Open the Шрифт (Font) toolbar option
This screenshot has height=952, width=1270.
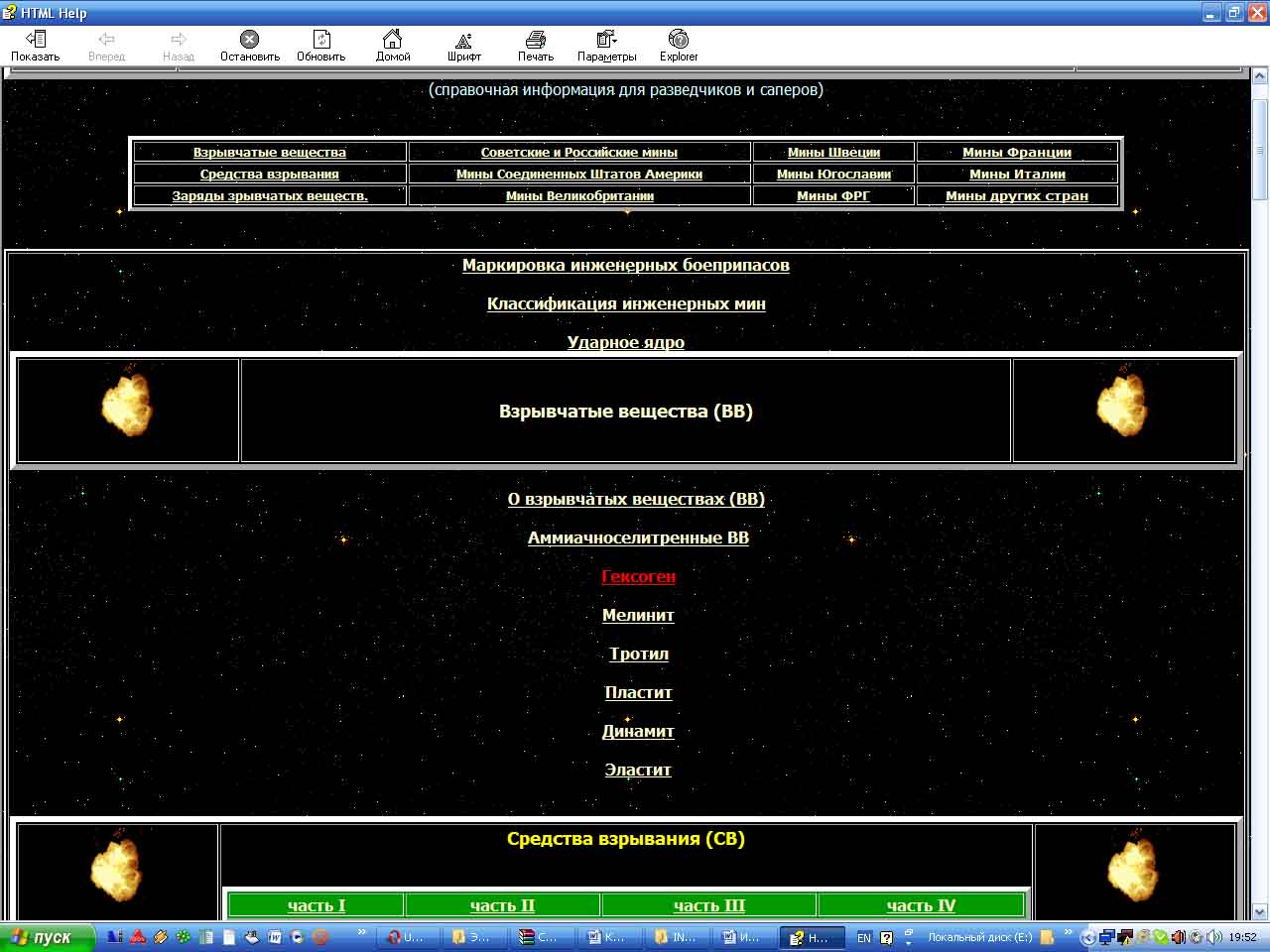(x=463, y=46)
